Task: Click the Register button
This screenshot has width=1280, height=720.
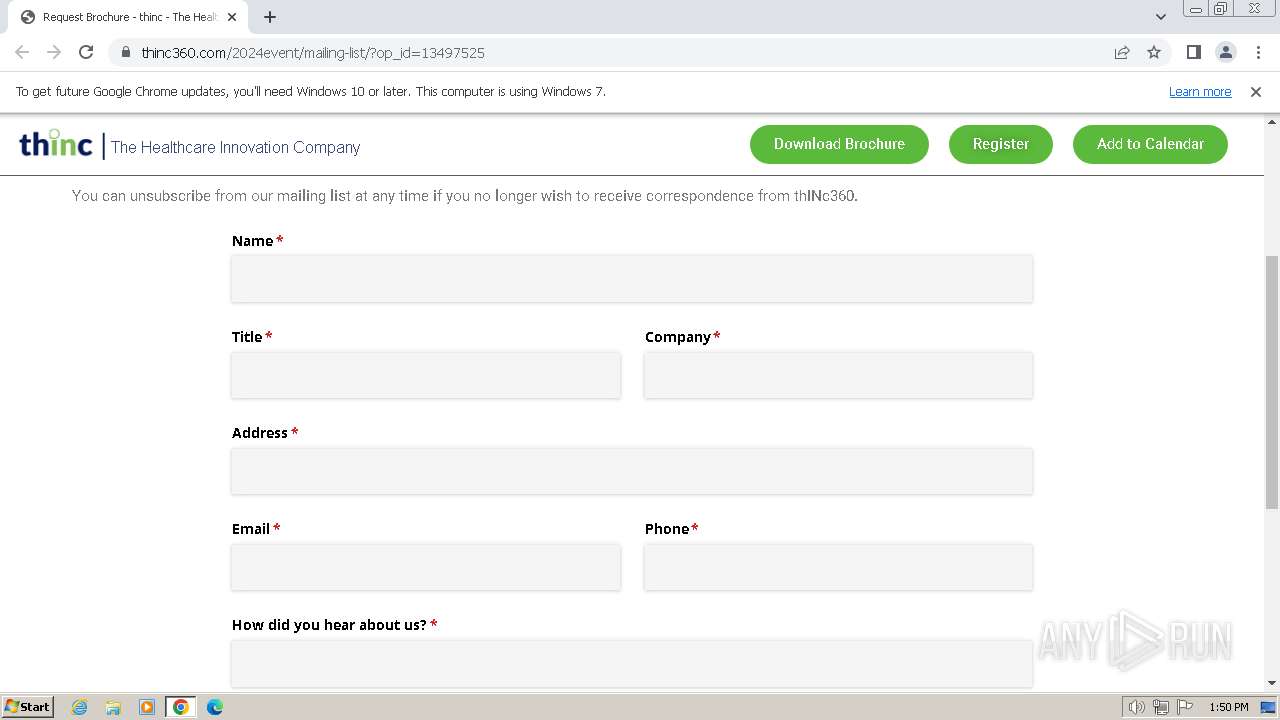Action: coord(1001,144)
